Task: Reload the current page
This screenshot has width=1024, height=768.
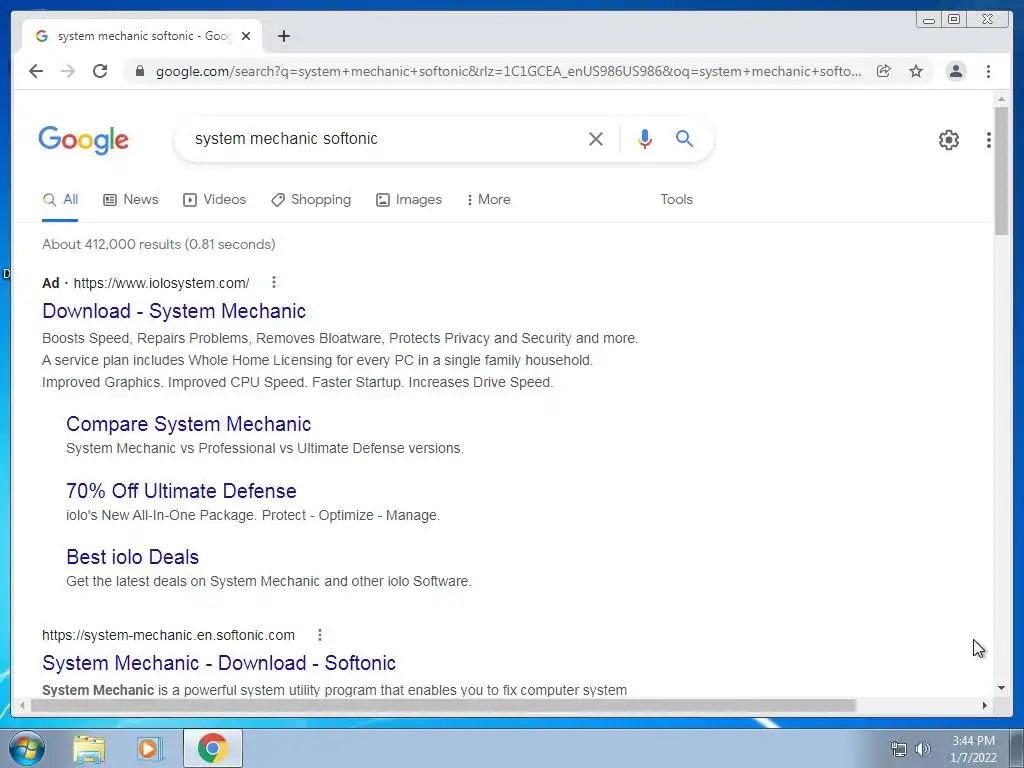Action: 100,71
